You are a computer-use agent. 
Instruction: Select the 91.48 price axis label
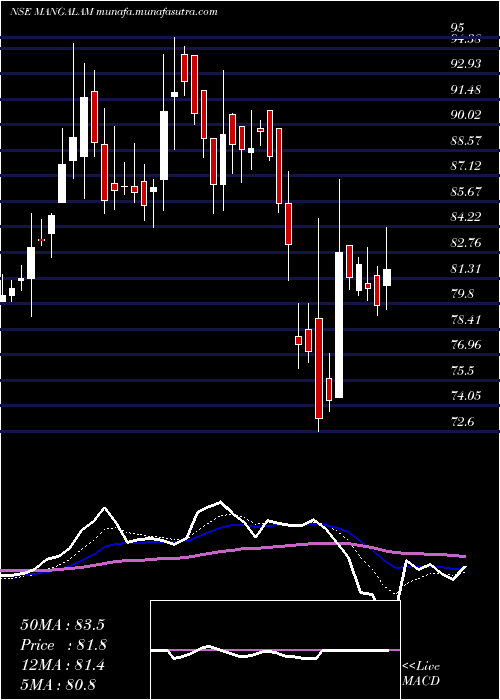466,90
